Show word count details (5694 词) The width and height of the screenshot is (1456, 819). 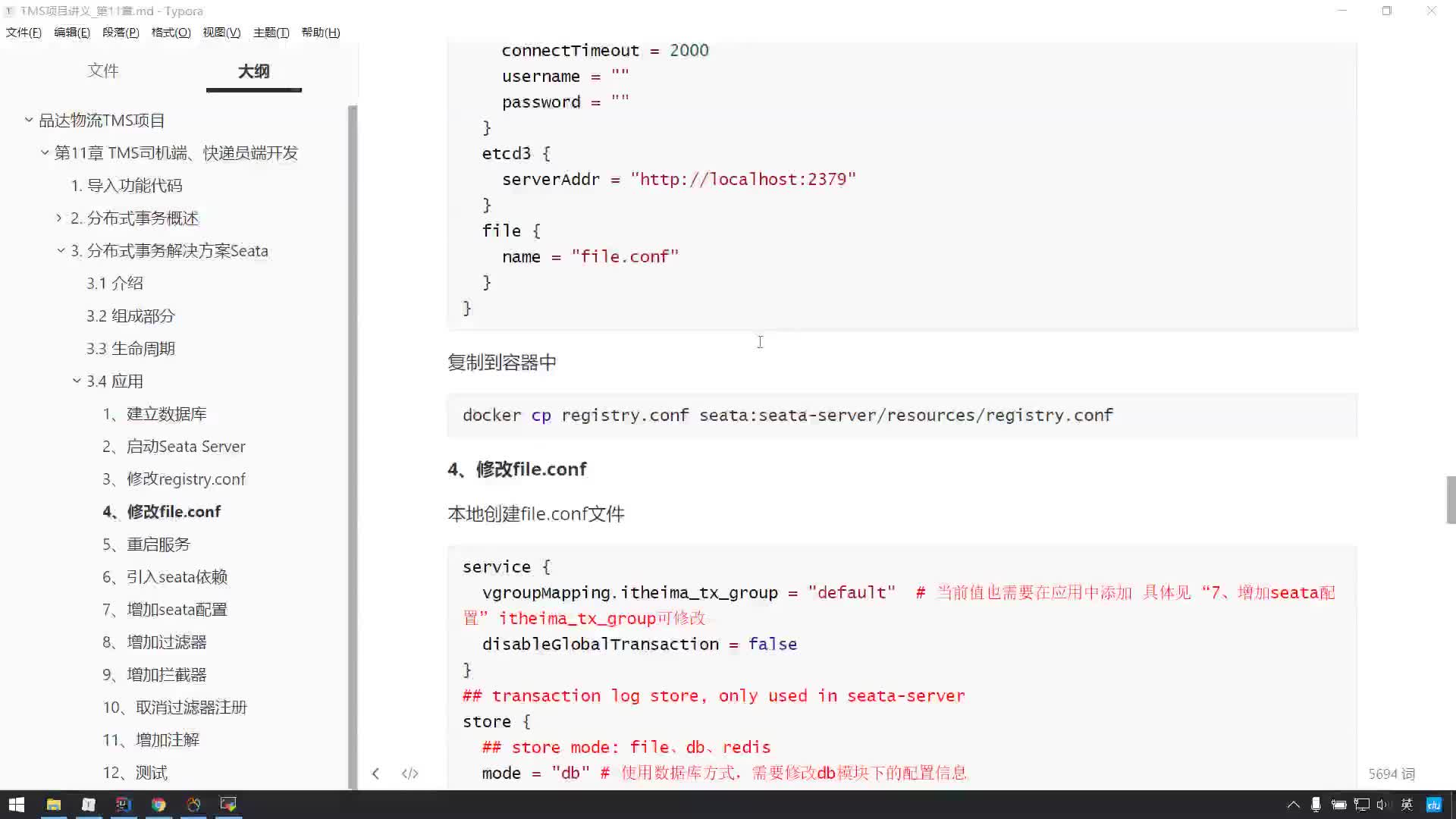pyautogui.click(x=1392, y=773)
